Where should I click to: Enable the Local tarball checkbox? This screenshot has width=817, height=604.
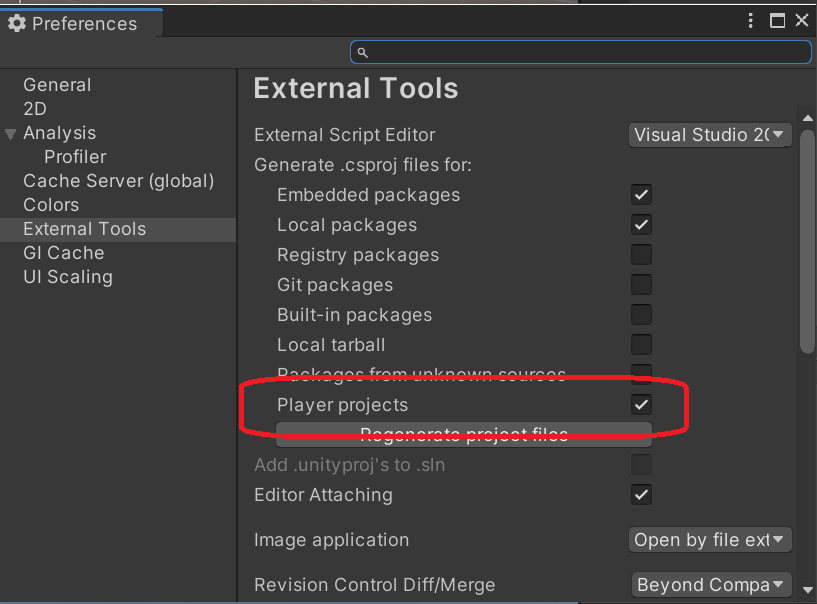pos(641,344)
